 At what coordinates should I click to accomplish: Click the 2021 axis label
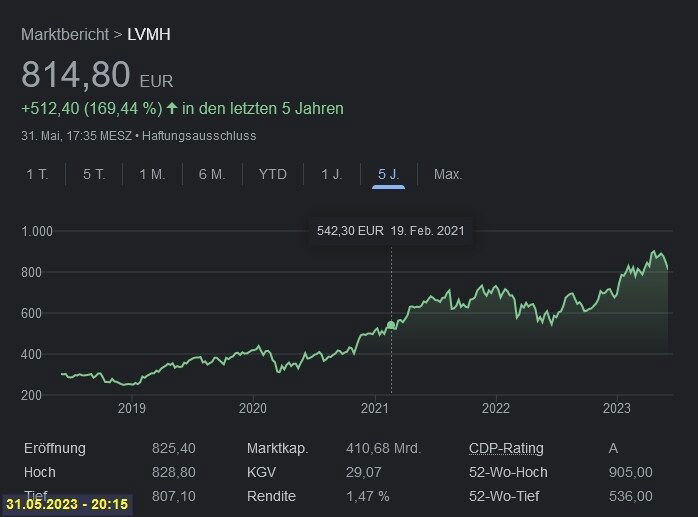[x=374, y=408]
